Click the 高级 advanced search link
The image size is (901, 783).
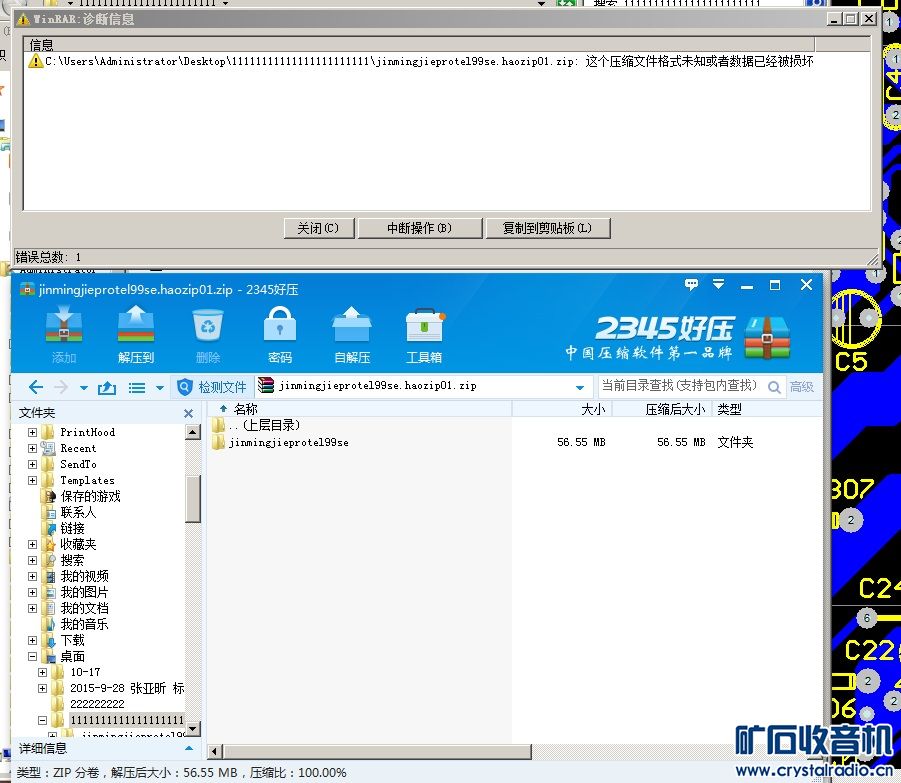[x=802, y=387]
